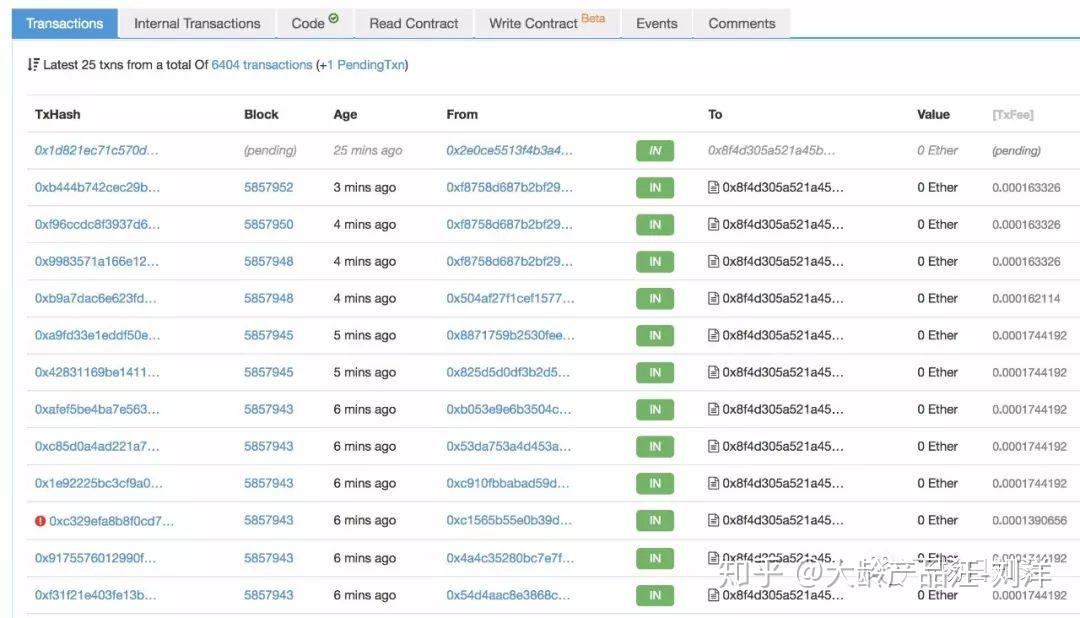
Task: Click contract file icon in 0x1e92225bc3cf9a0 row
Action: coord(713,484)
